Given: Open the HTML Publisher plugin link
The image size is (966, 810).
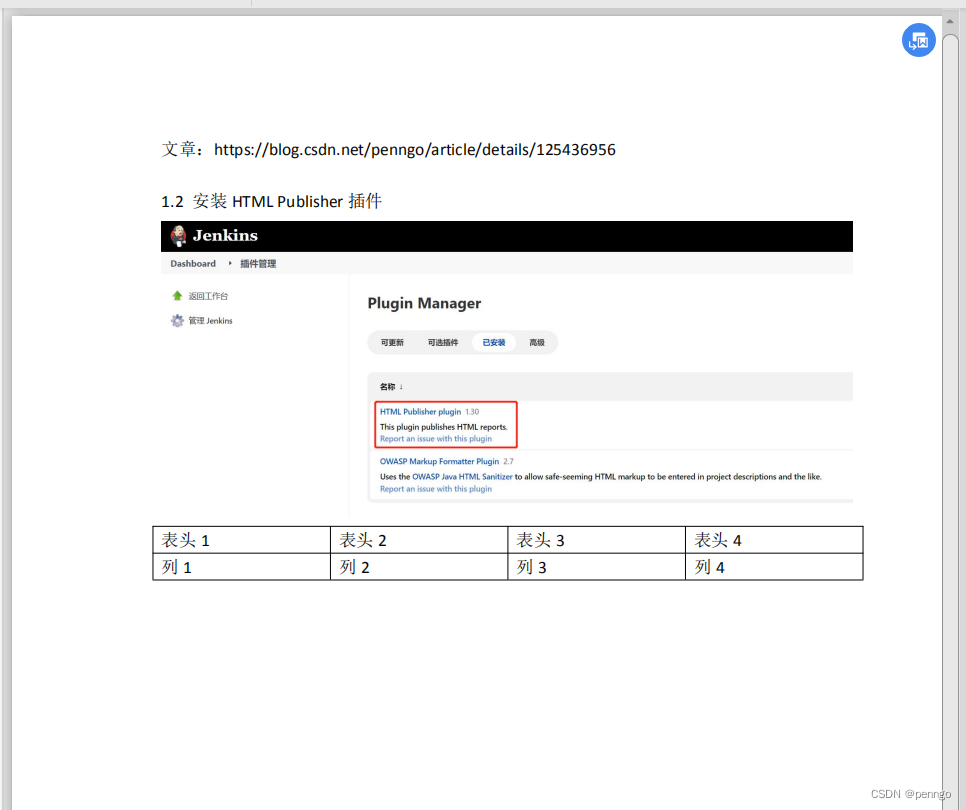Looking at the screenshot, I should pos(420,411).
